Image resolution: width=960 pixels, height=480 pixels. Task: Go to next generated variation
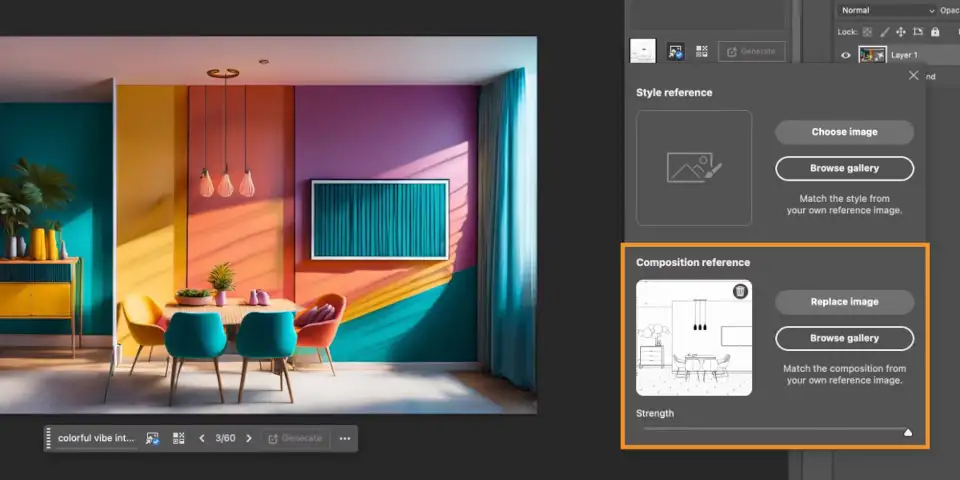(249, 438)
